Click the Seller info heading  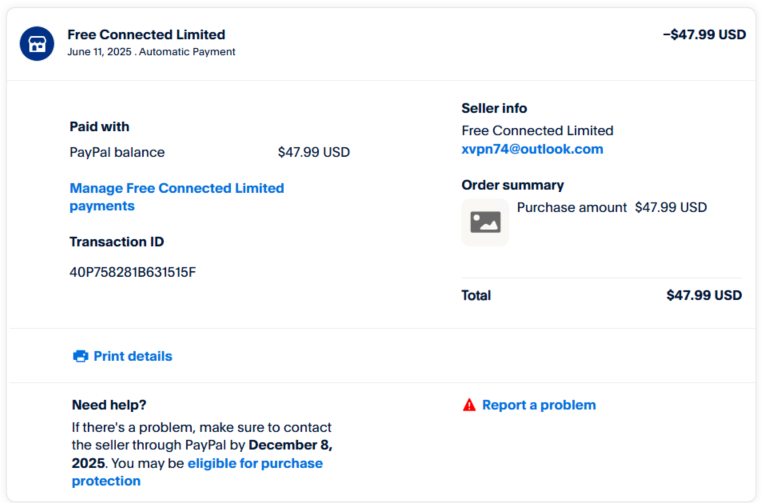click(x=494, y=108)
